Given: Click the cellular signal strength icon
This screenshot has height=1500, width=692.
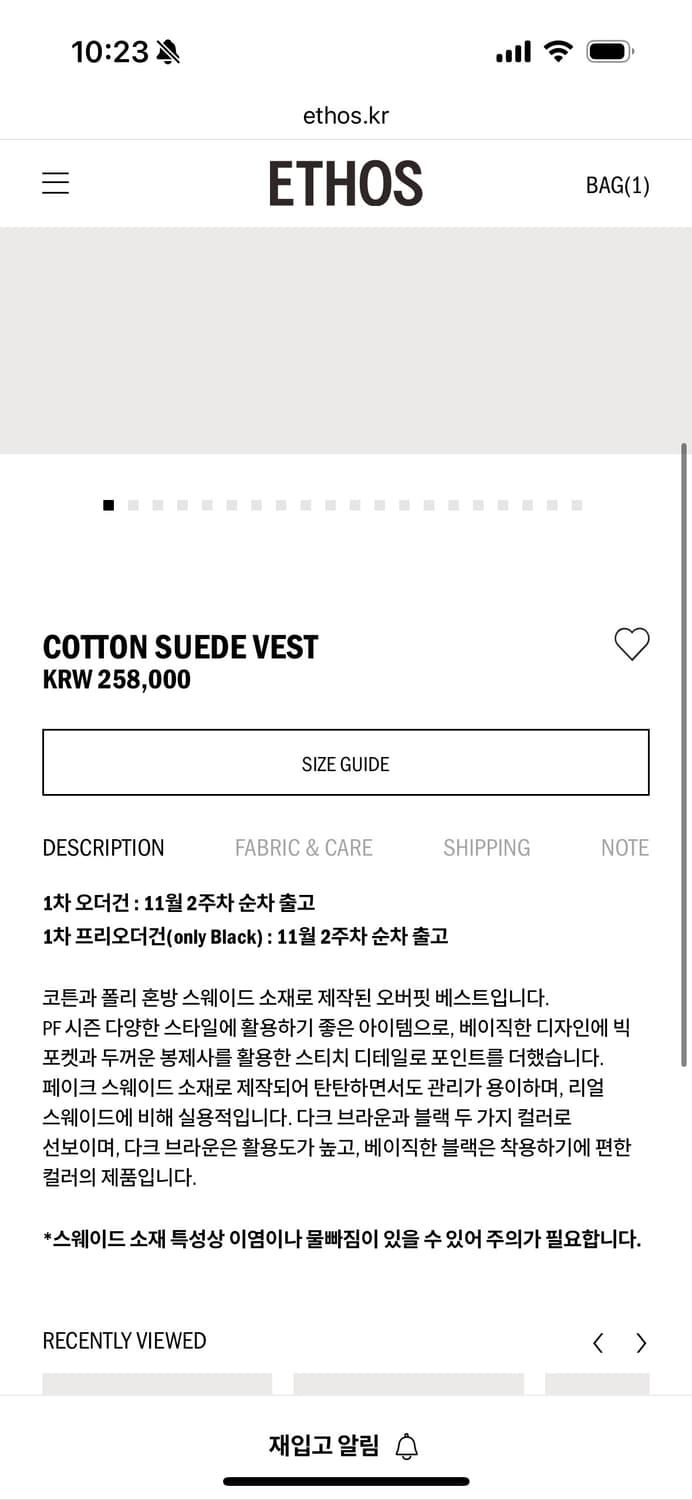Looking at the screenshot, I should point(512,50).
